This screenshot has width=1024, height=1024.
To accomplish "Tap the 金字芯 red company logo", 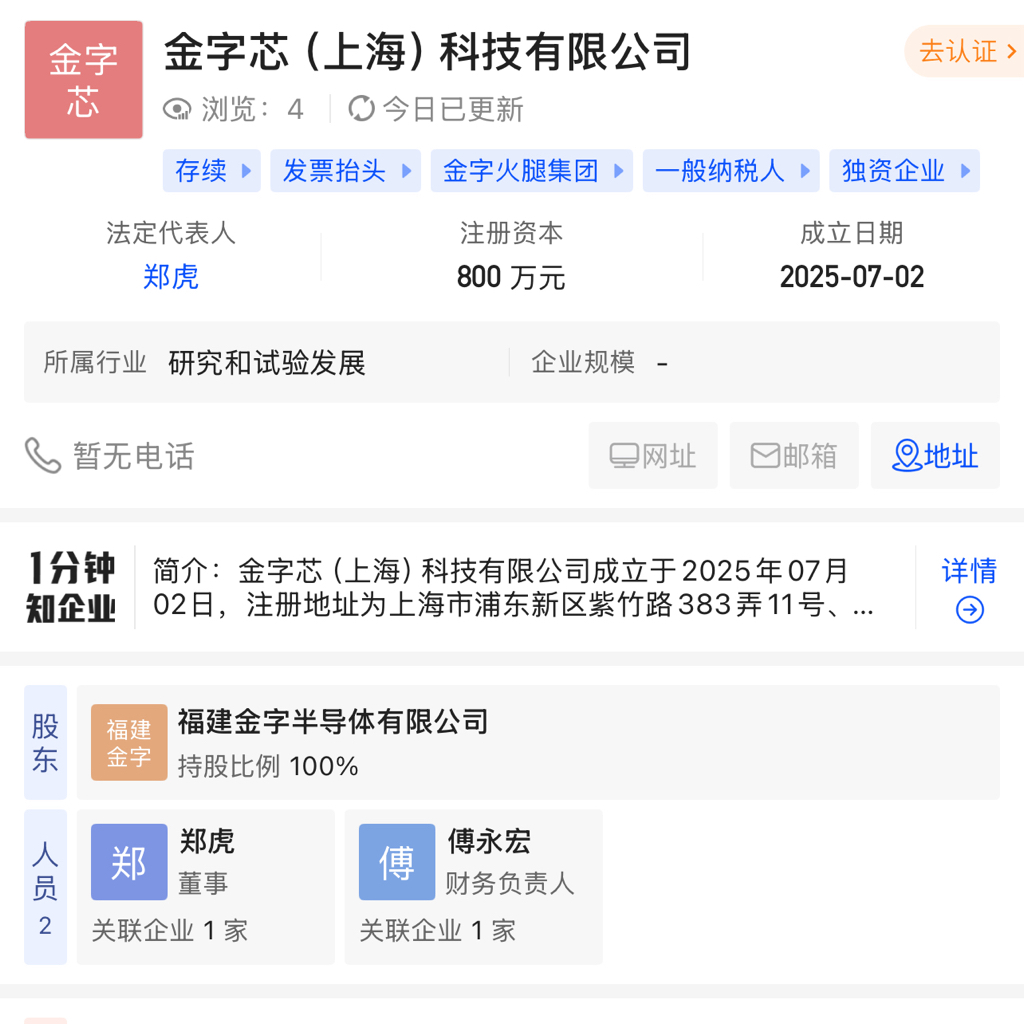I will (x=84, y=80).
